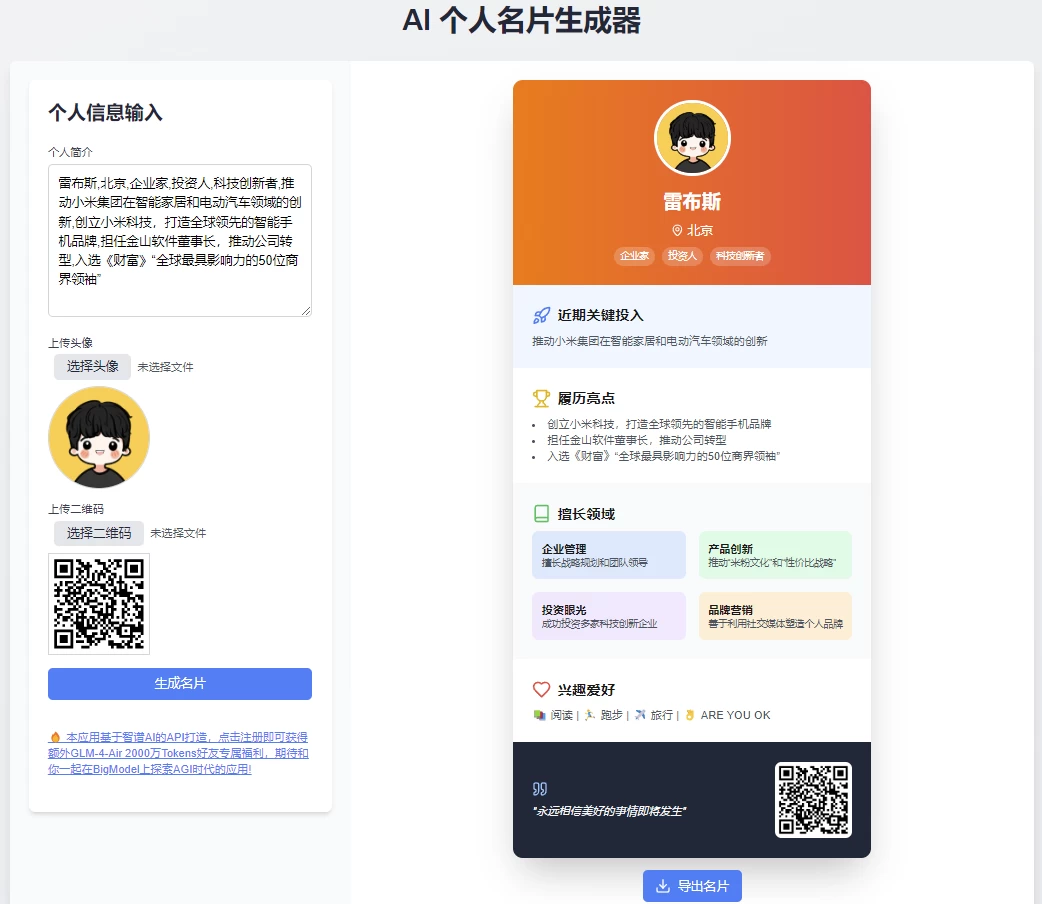Screen dimensions: 1042x904
Task: Click the book icon beside 擅长领域
Action: click(541, 514)
